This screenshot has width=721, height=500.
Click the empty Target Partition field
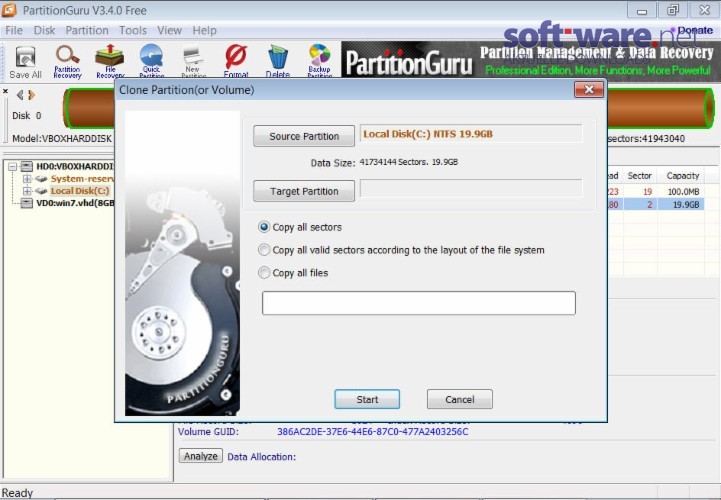click(x=471, y=188)
